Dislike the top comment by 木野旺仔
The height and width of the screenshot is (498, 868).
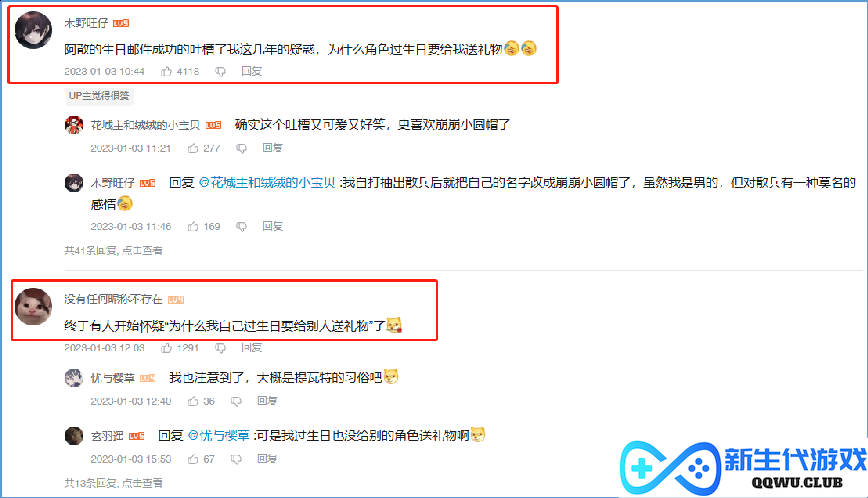pos(220,71)
